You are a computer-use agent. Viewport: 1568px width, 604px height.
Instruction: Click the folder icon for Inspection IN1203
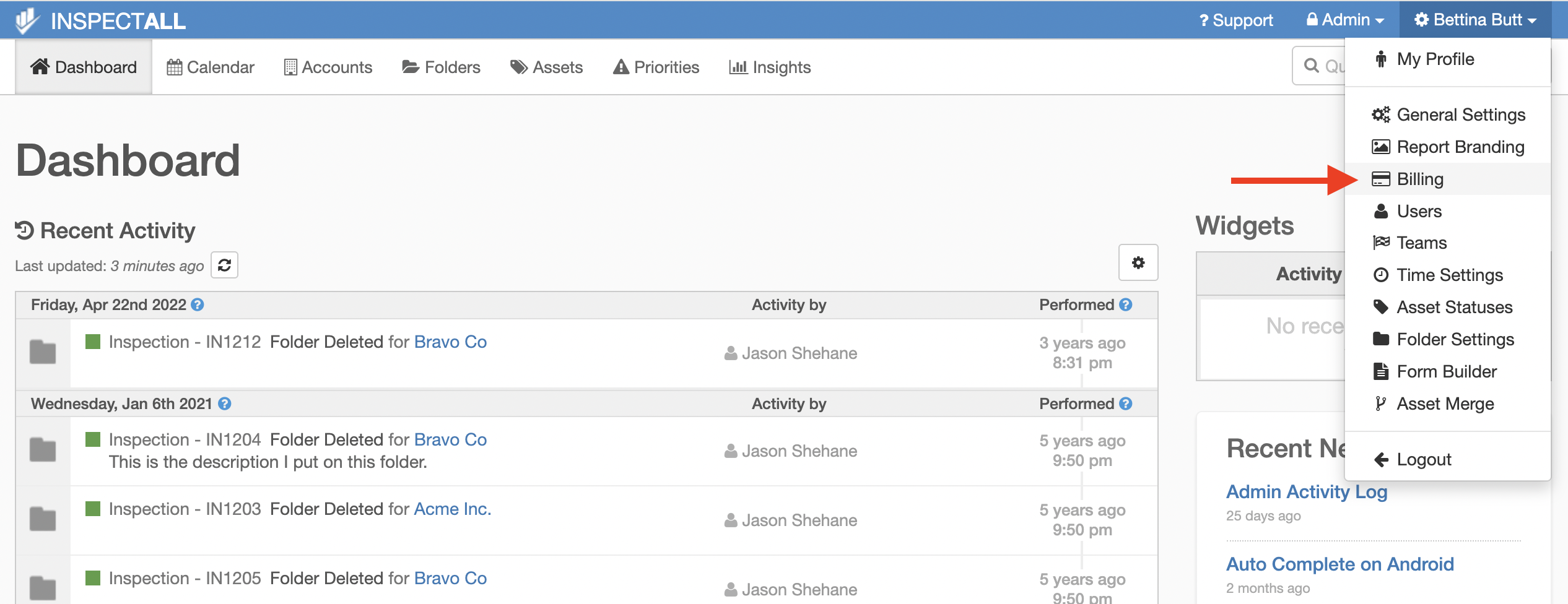point(43,519)
